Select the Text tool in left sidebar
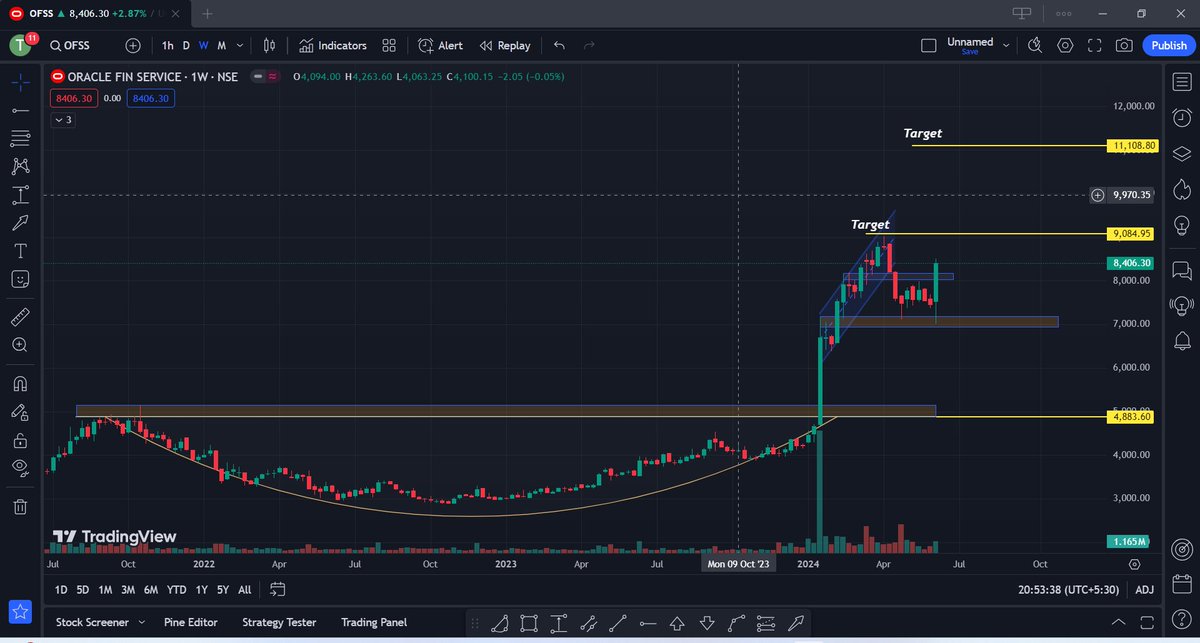This screenshot has height=643, width=1200. (x=20, y=250)
